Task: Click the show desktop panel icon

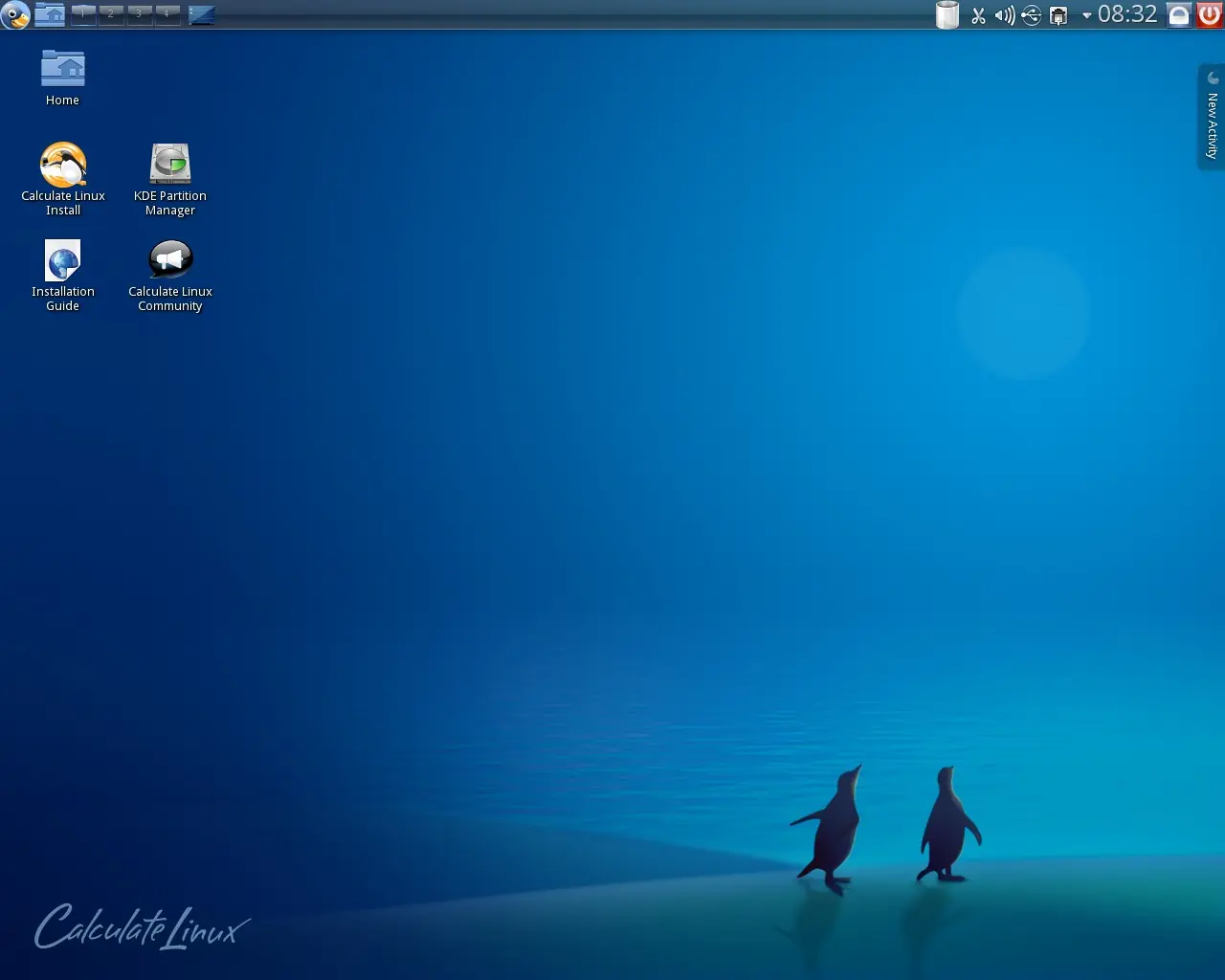Action: click(x=202, y=14)
